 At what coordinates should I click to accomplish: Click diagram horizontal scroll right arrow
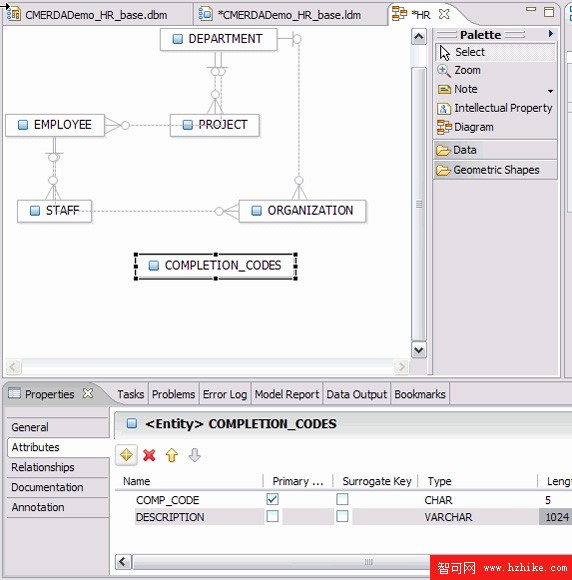pos(401,367)
